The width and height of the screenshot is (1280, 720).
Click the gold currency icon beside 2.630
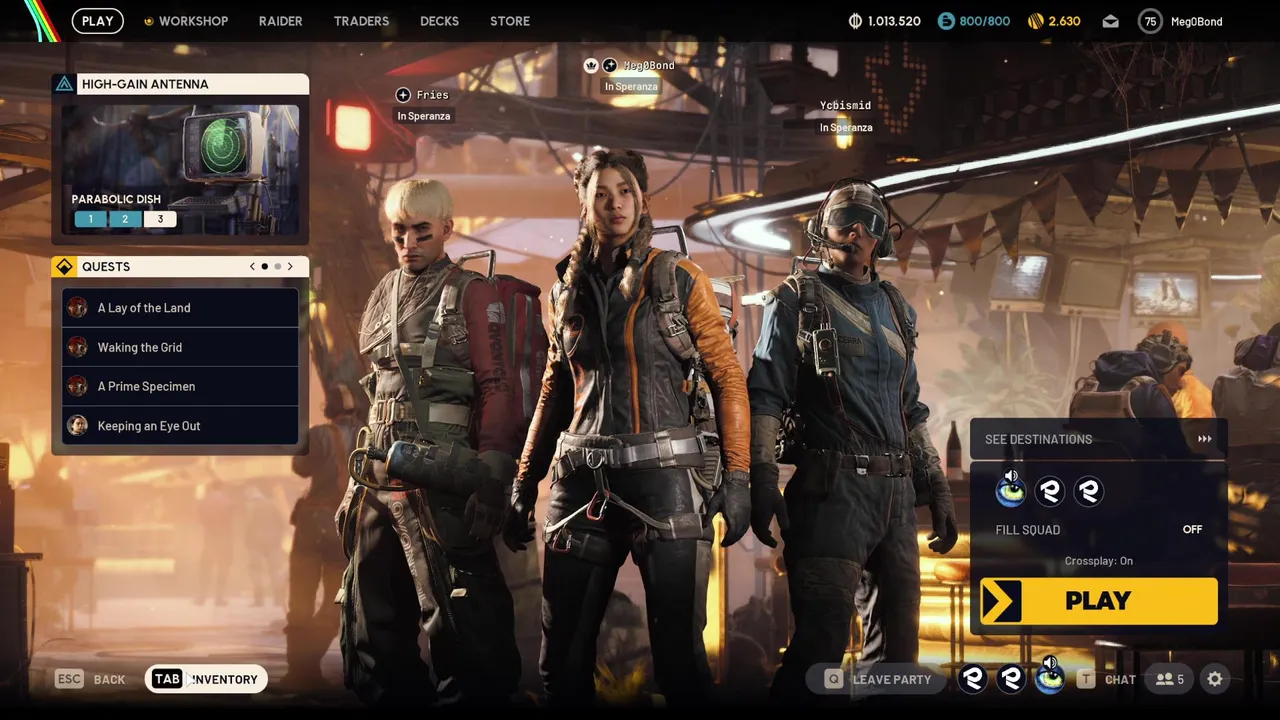point(1035,21)
